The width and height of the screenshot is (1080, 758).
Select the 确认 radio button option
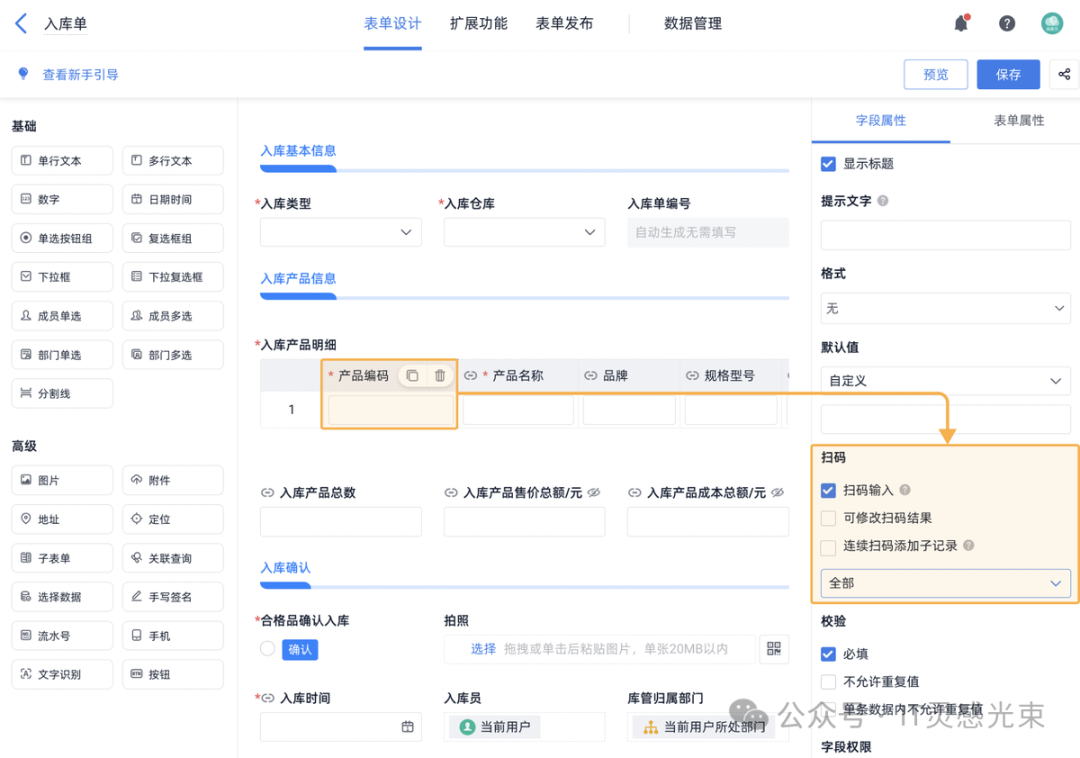click(267, 649)
